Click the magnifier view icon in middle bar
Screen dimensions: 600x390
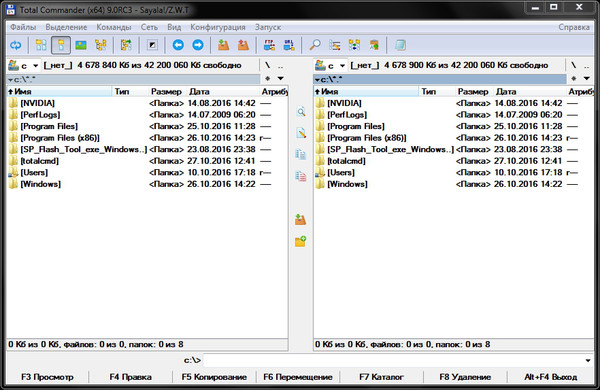tap(301, 111)
